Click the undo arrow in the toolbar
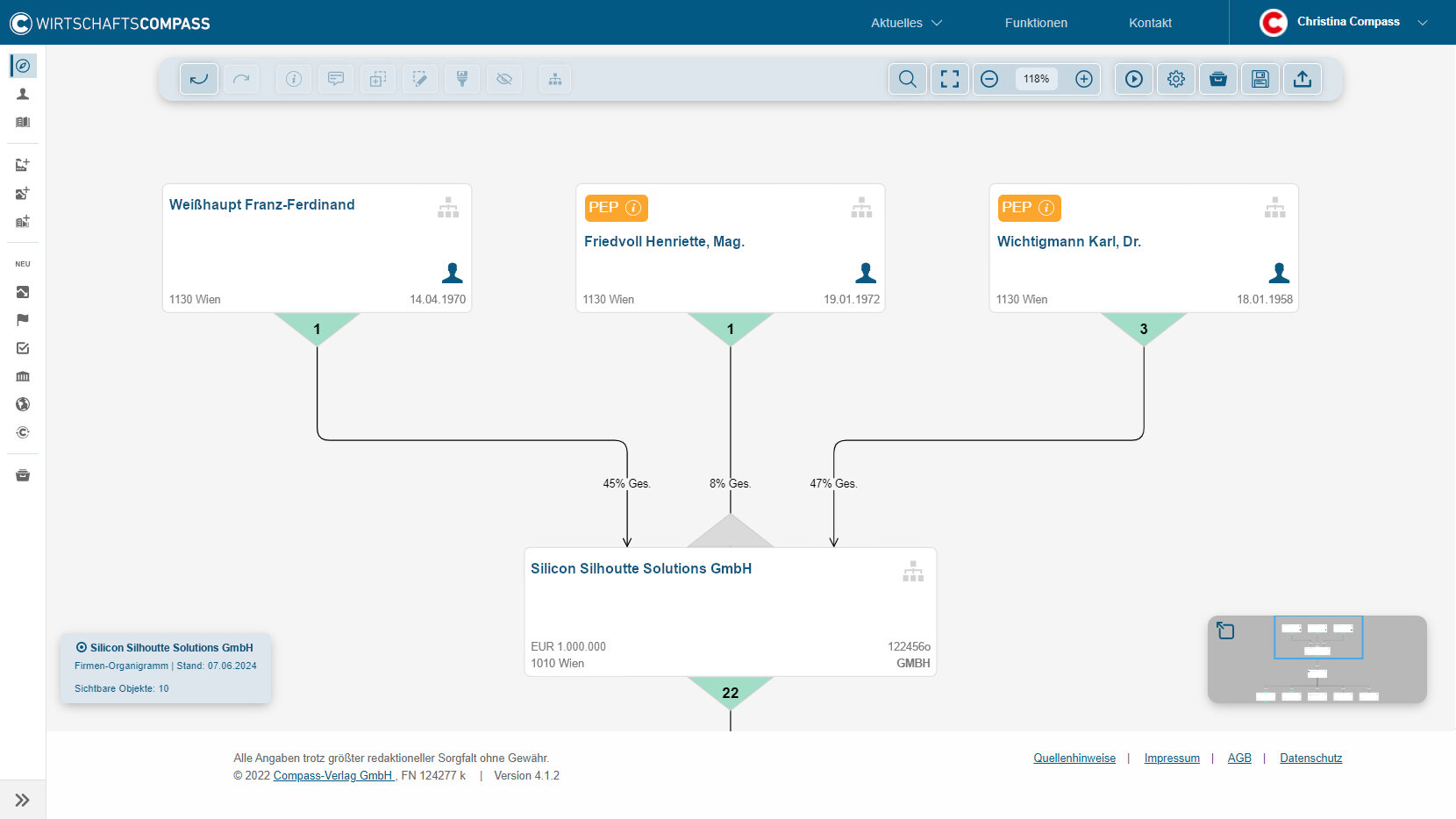Image resolution: width=1456 pixels, height=819 pixels. (199, 79)
